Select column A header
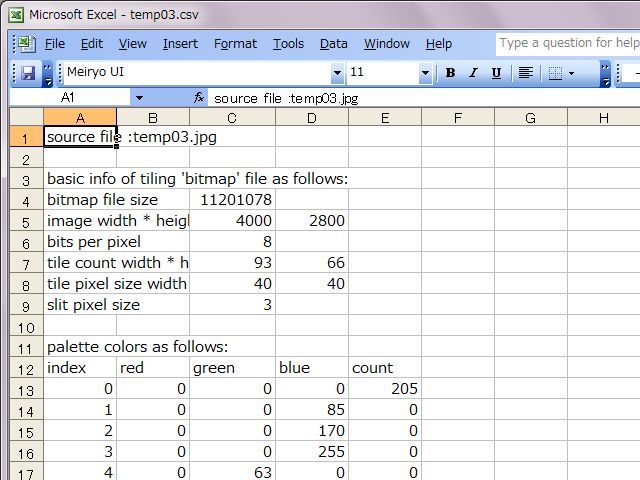The height and width of the screenshot is (480, 640). (80, 118)
